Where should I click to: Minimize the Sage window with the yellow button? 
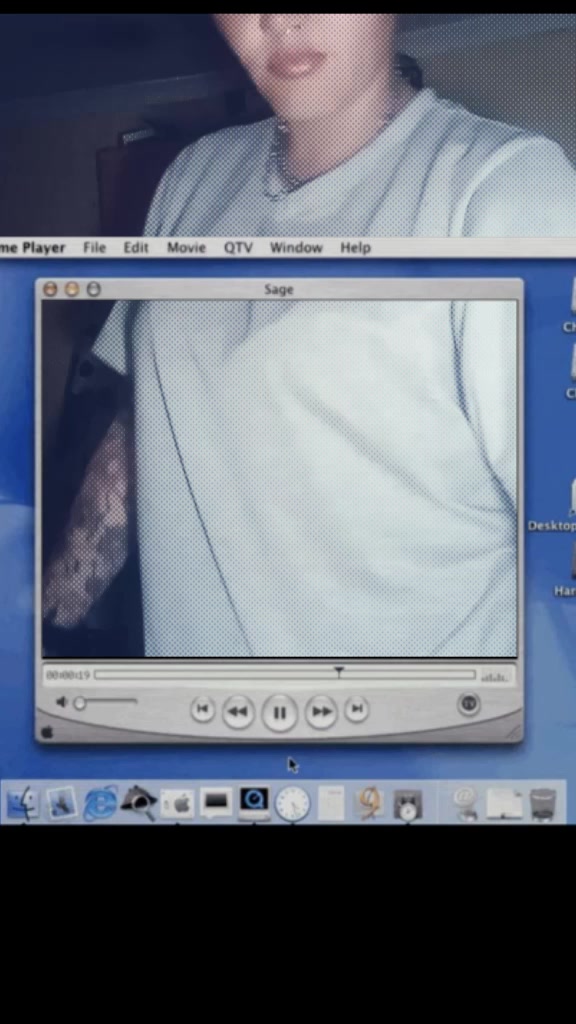coord(72,289)
